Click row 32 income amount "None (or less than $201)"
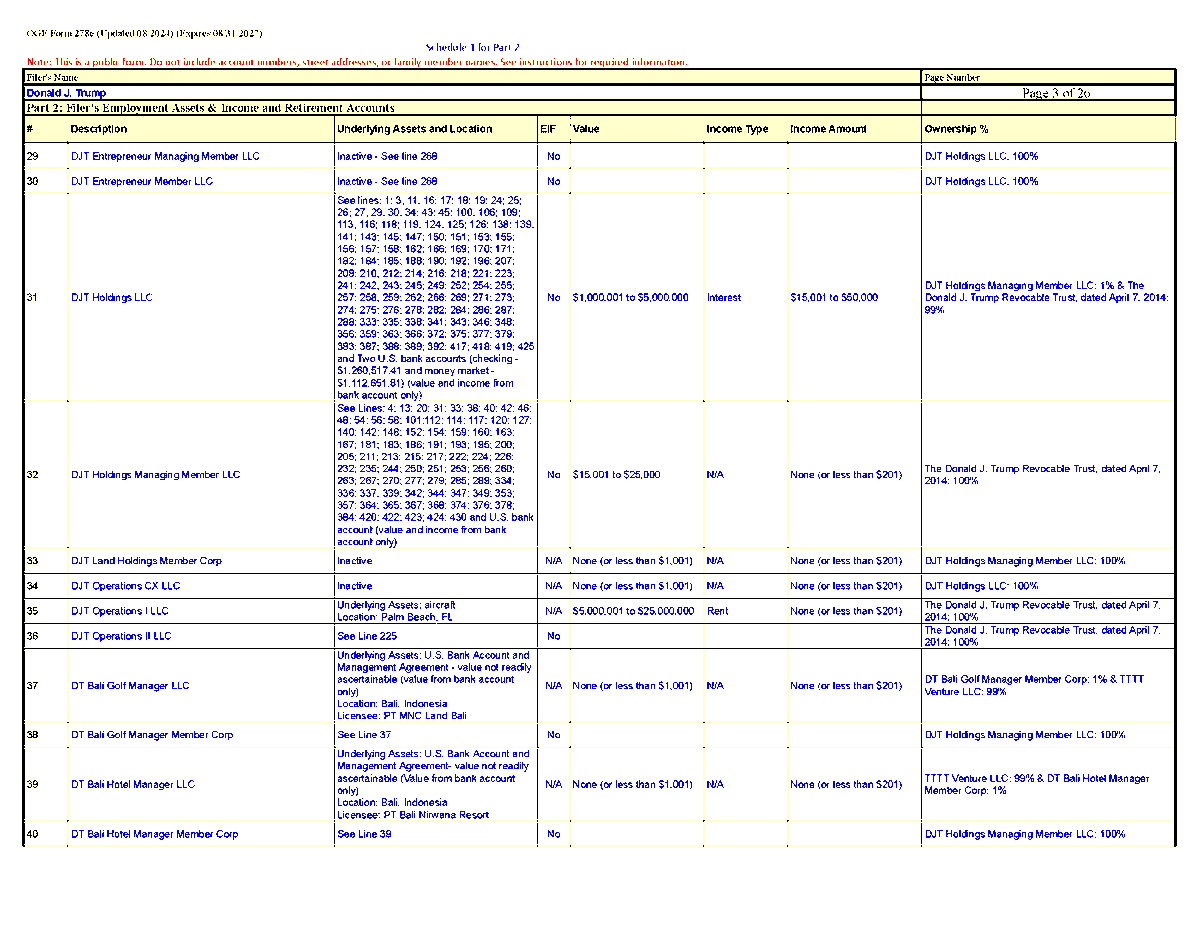This screenshot has width=1200, height=927. click(x=846, y=475)
